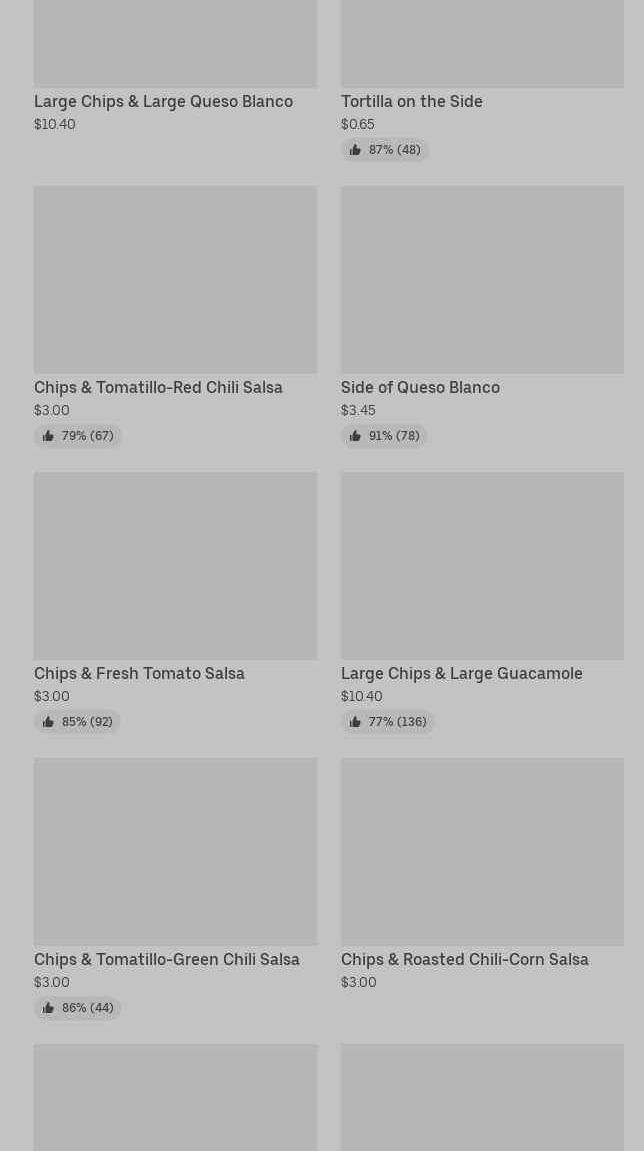Click thumbs-up icon for Tomatillo-Red Chili Salsa
The height and width of the screenshot is (1151, 644).
pyautogui.click(x=48, y=436)
